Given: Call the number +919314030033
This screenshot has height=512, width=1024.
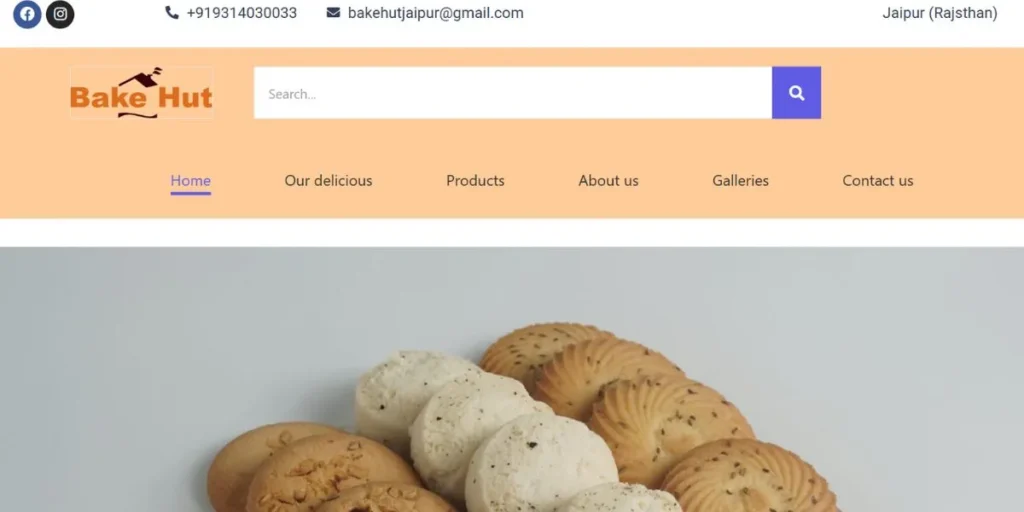Looking at the screenshot, I should tap(242, 13).
